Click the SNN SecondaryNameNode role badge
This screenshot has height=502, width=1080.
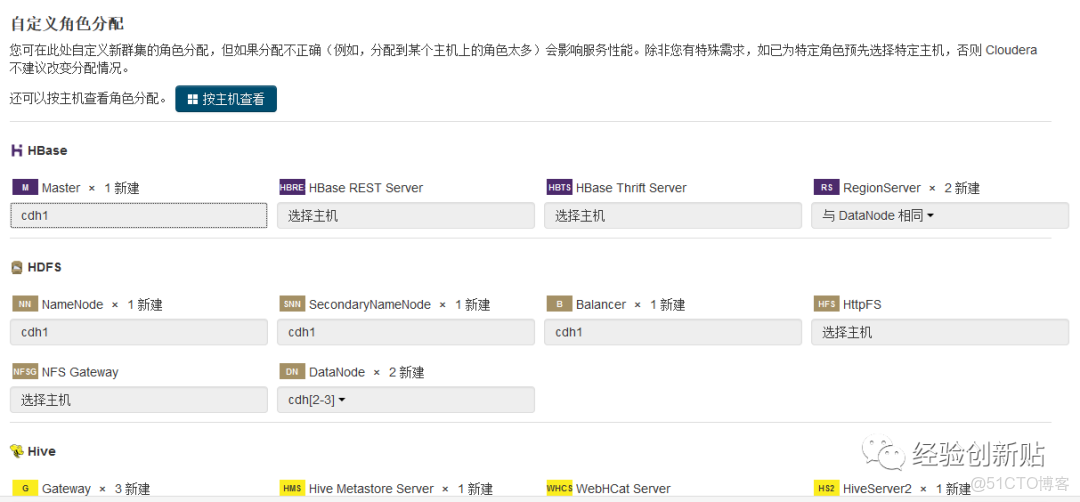(x=292, y=304)
